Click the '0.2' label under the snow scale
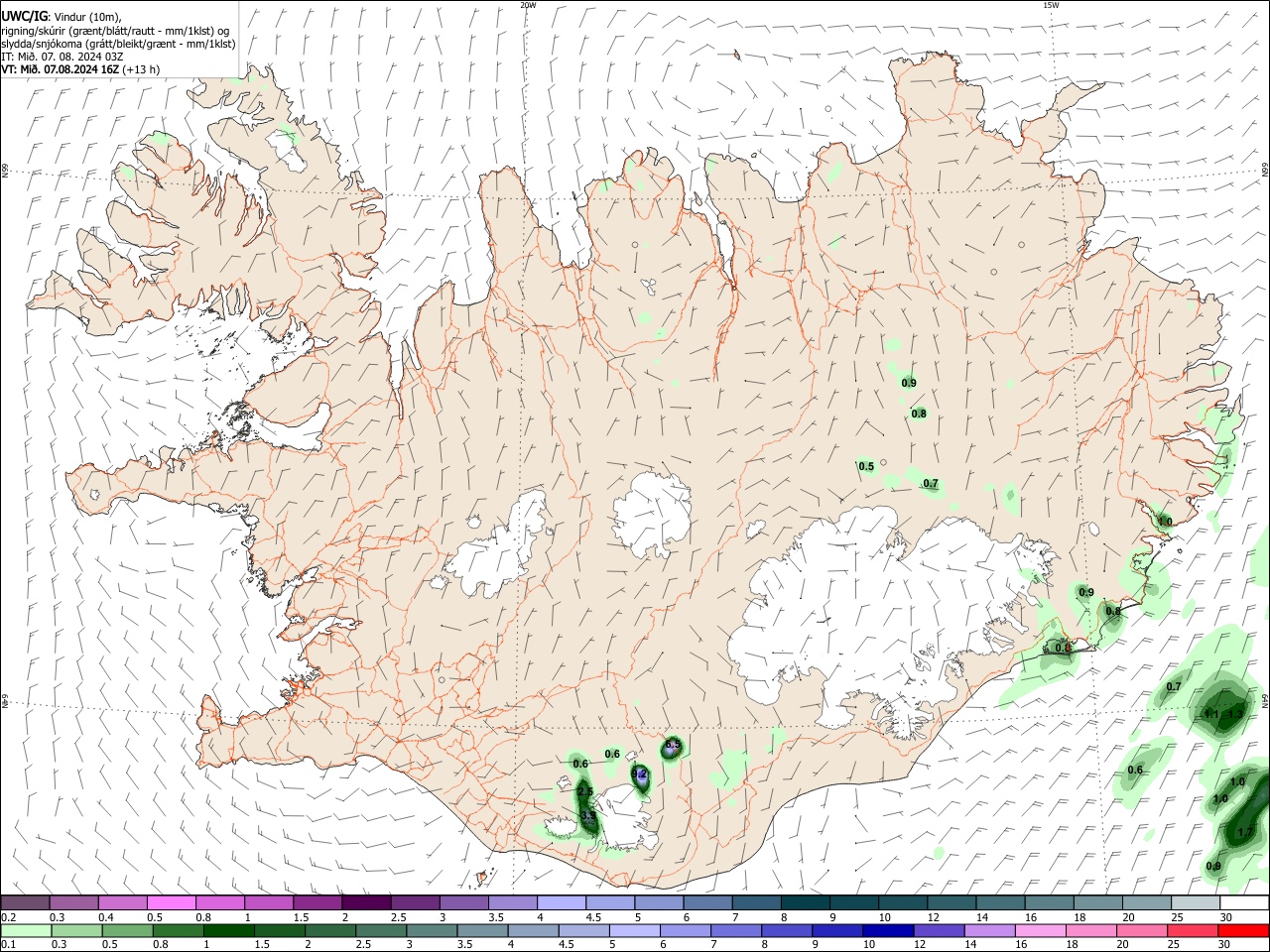Viewport: 1270px width, 952px height. coord(8,917)
